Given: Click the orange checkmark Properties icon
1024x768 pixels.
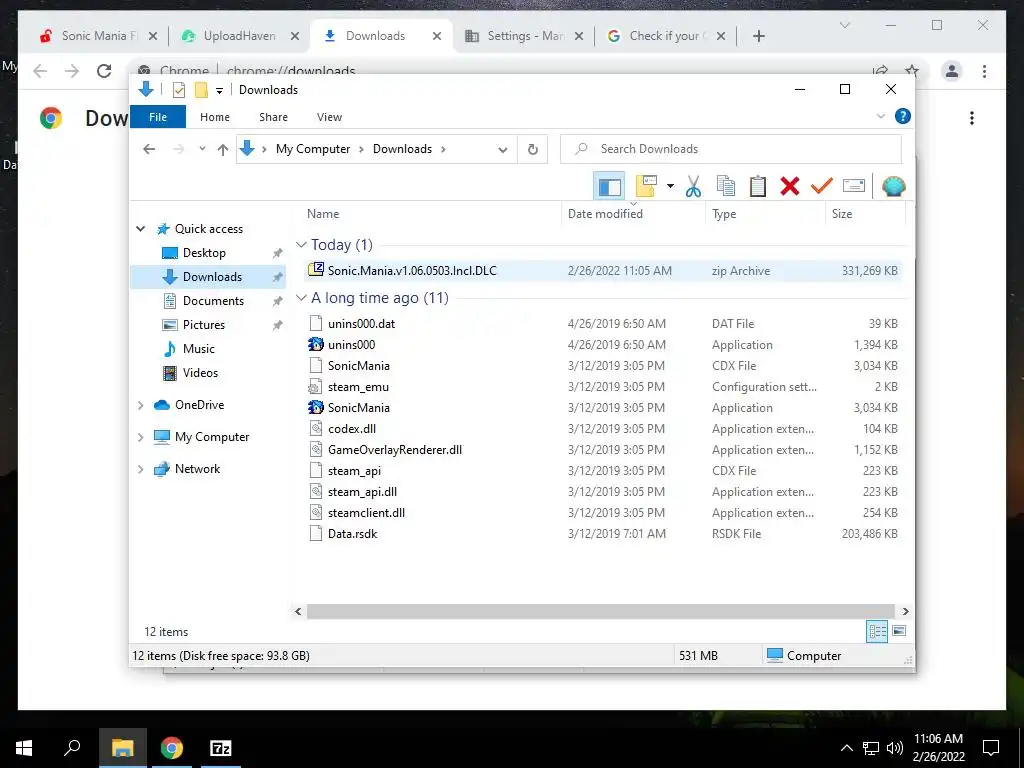Looking at the screenshot, I should (822, 186).
